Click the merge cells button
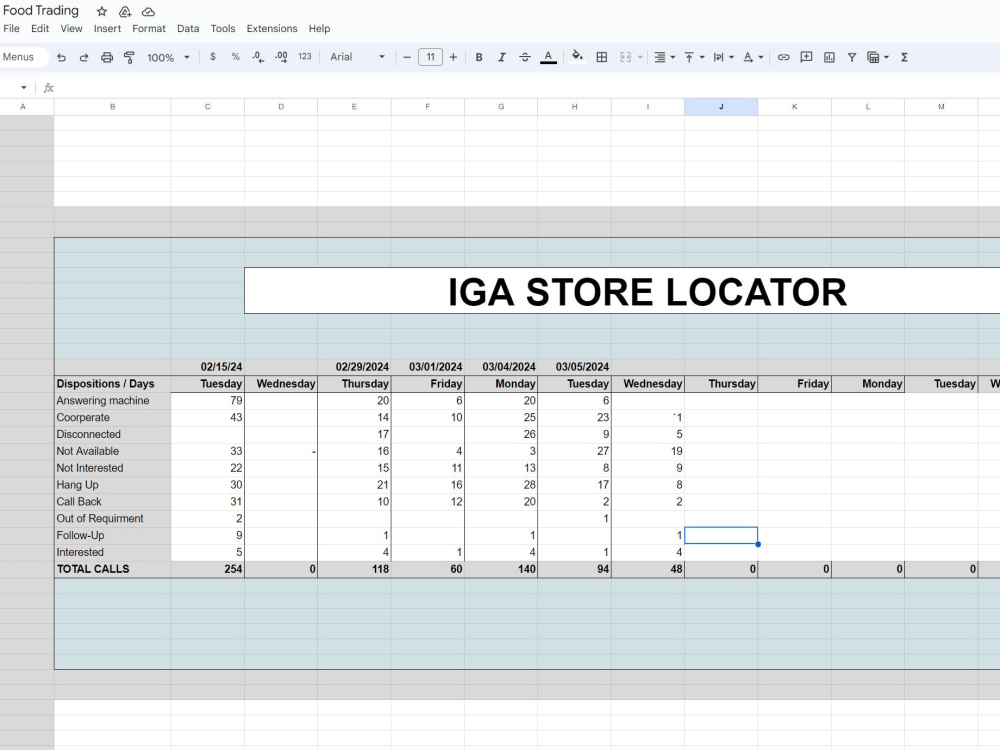The image size is (1000, 750). 626,57
